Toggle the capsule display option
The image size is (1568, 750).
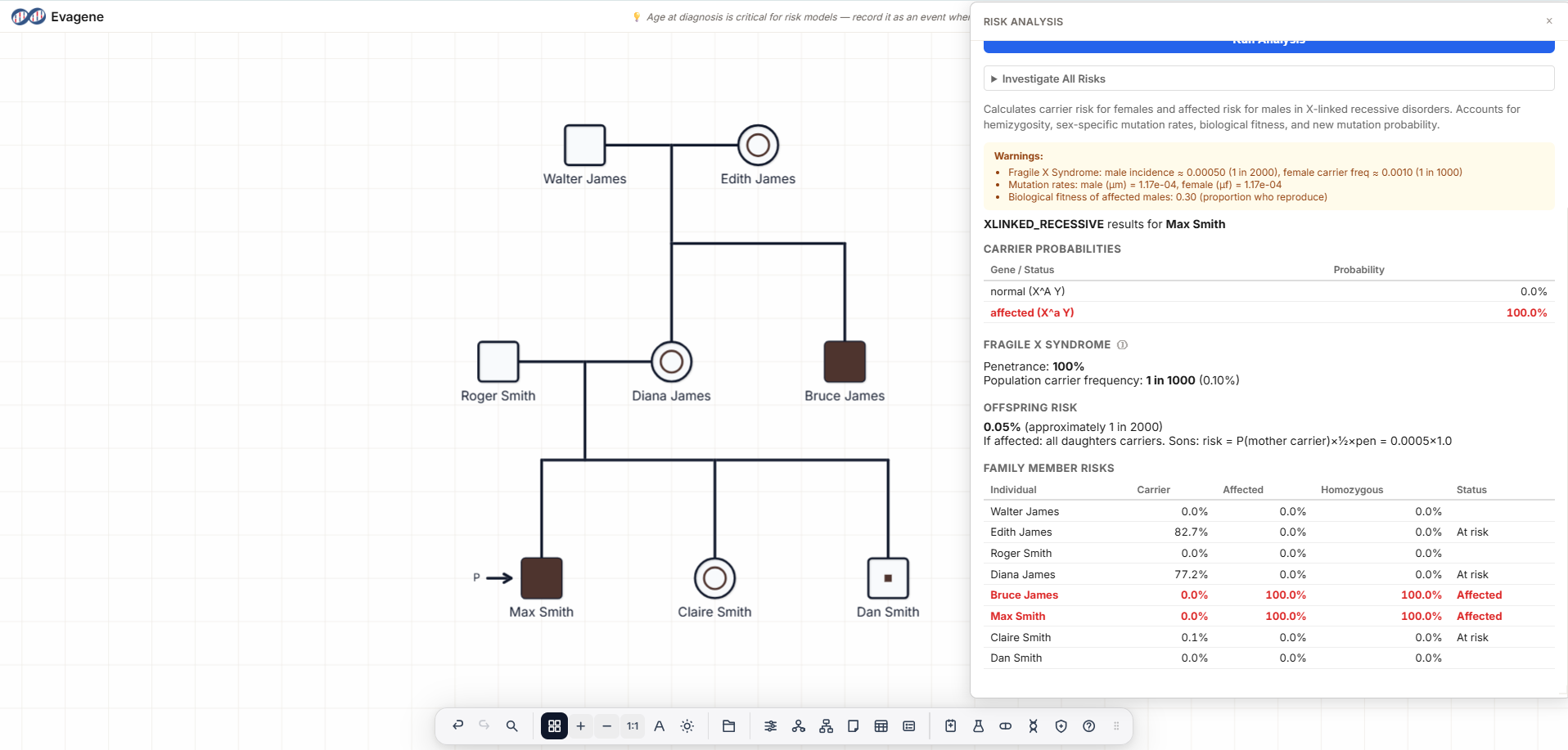(x=1005, y=725)
